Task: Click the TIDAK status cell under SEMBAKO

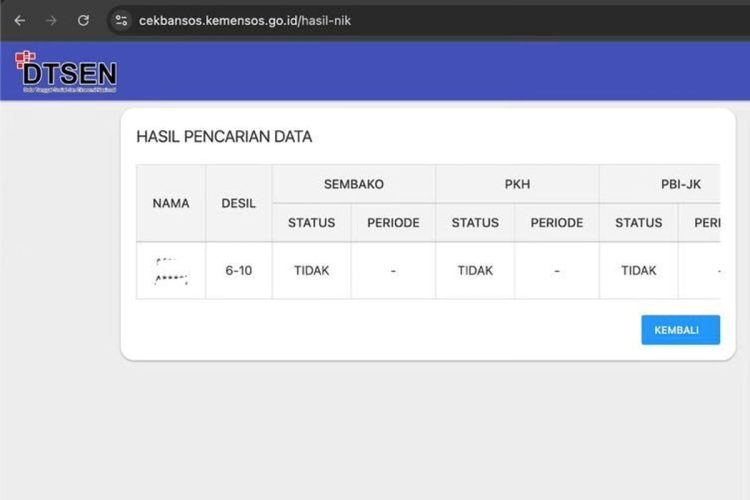Action: pos(311,270)
